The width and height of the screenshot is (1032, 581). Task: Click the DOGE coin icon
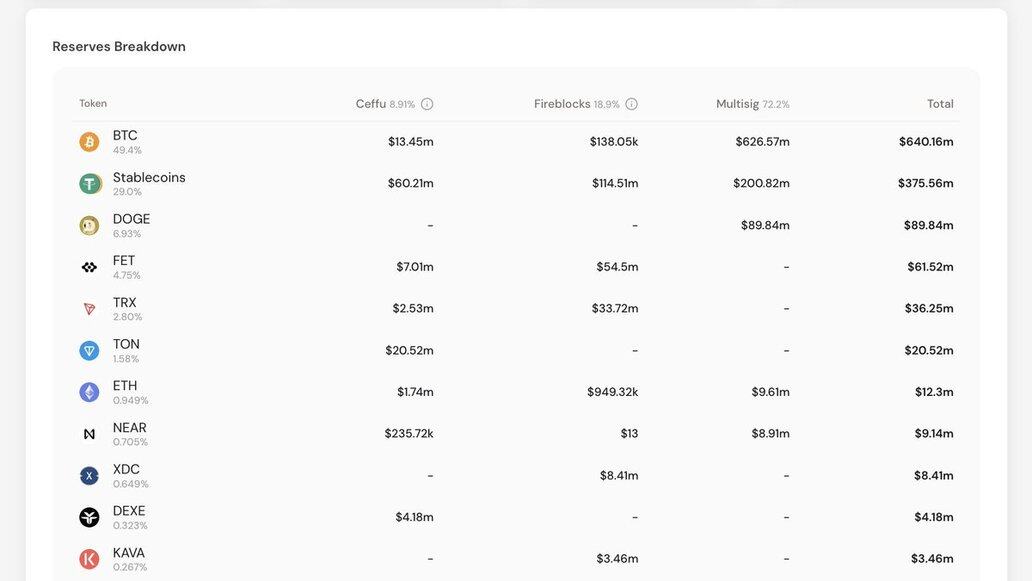point(90,226)
